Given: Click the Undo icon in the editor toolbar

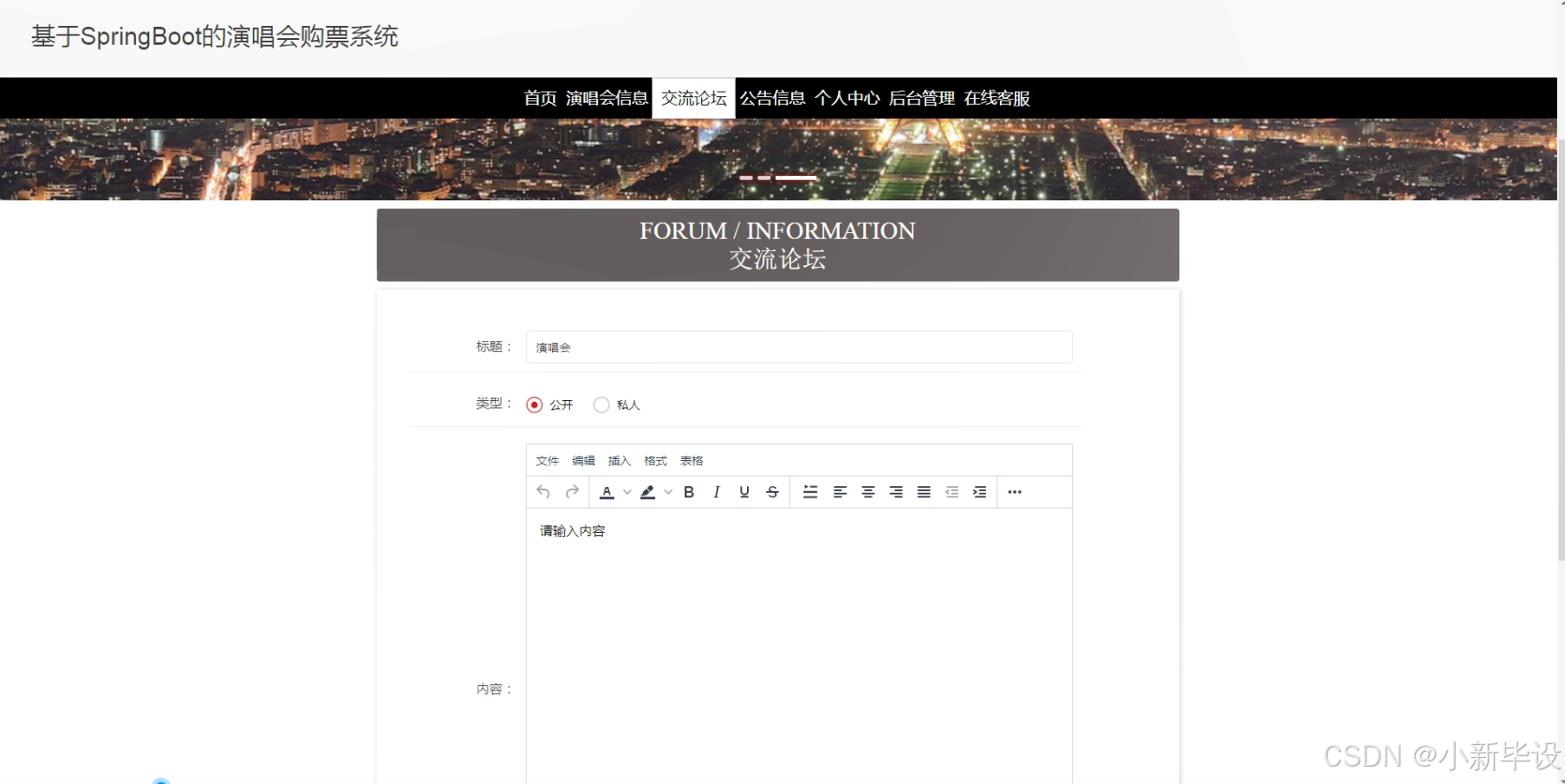Looking at the screenshot, I should pyautogui.click(x=544, y=492).
